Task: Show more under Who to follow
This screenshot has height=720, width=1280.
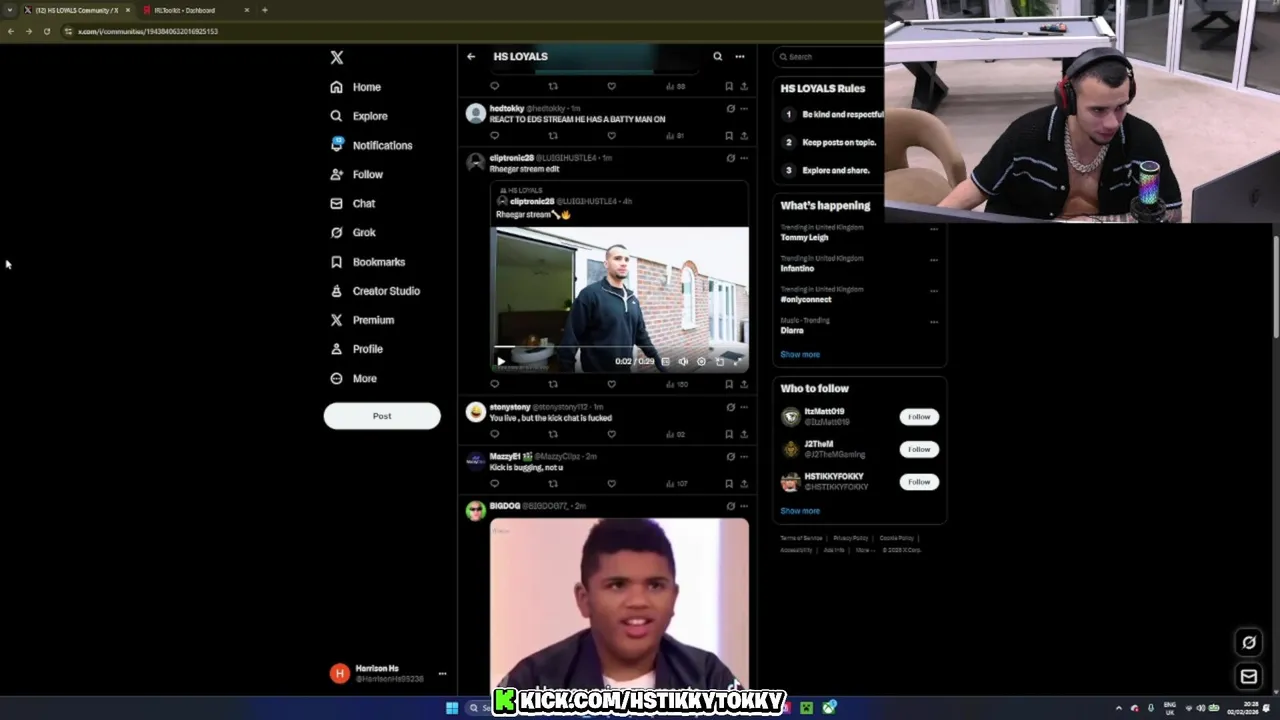Action: point(800,511)
